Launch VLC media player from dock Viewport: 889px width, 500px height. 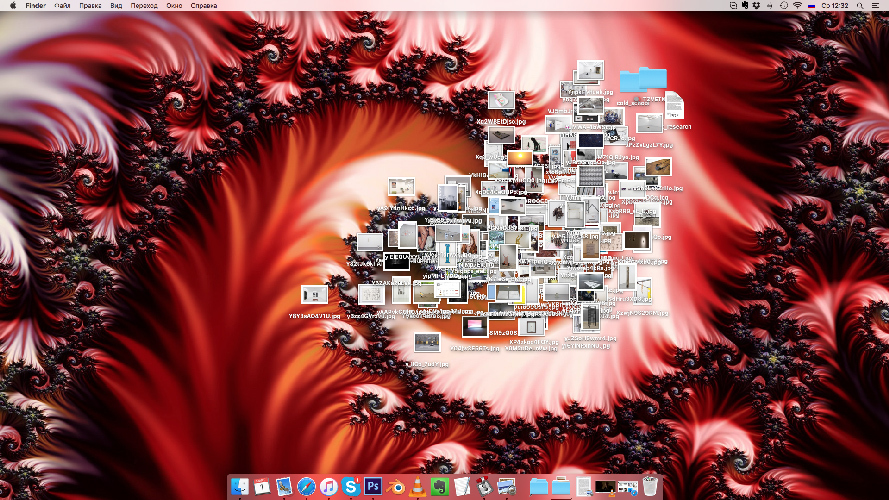pos(418,487)
